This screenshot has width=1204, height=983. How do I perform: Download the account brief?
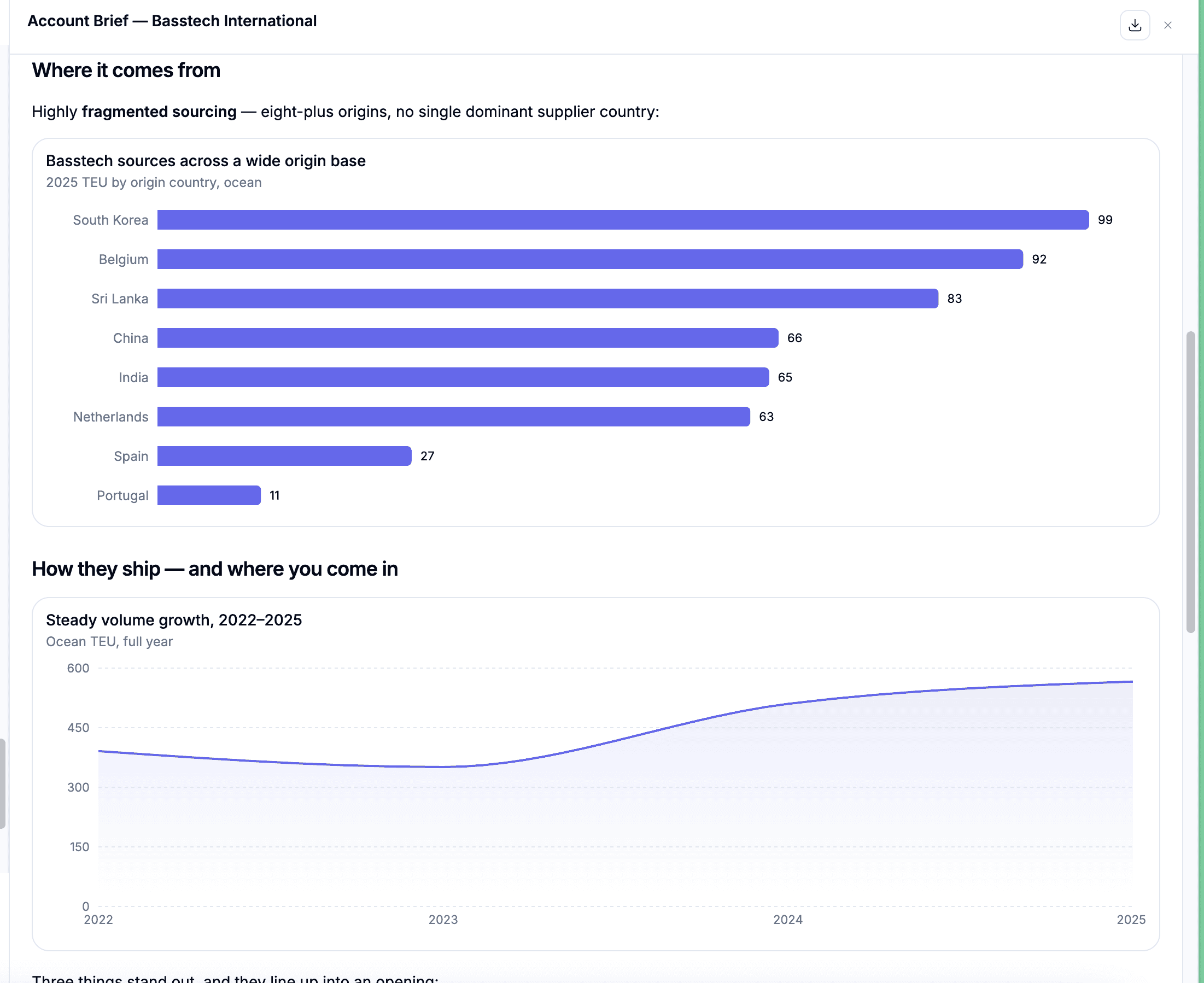pos(1135,26)
